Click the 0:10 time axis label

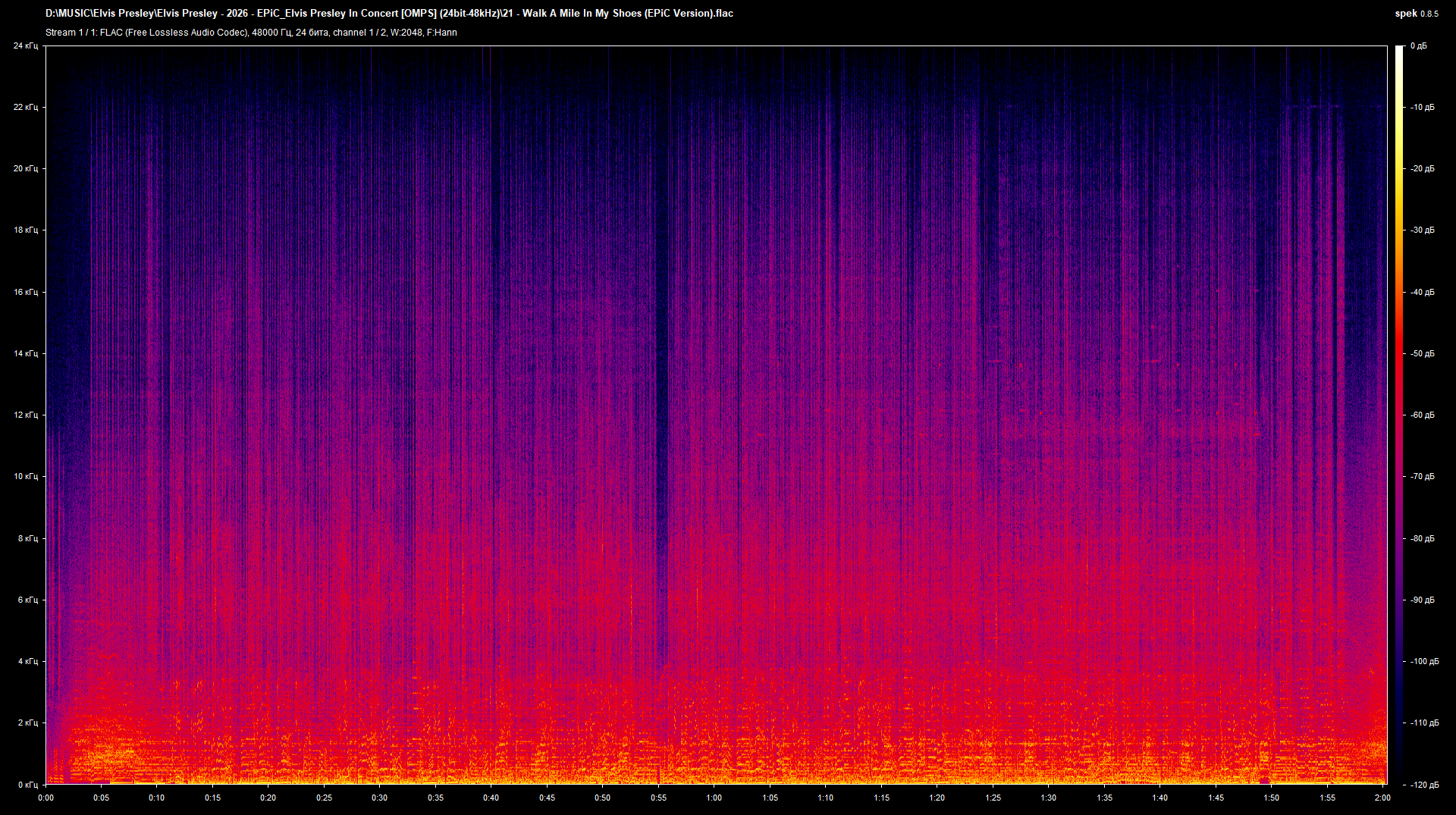coord(157,798)
